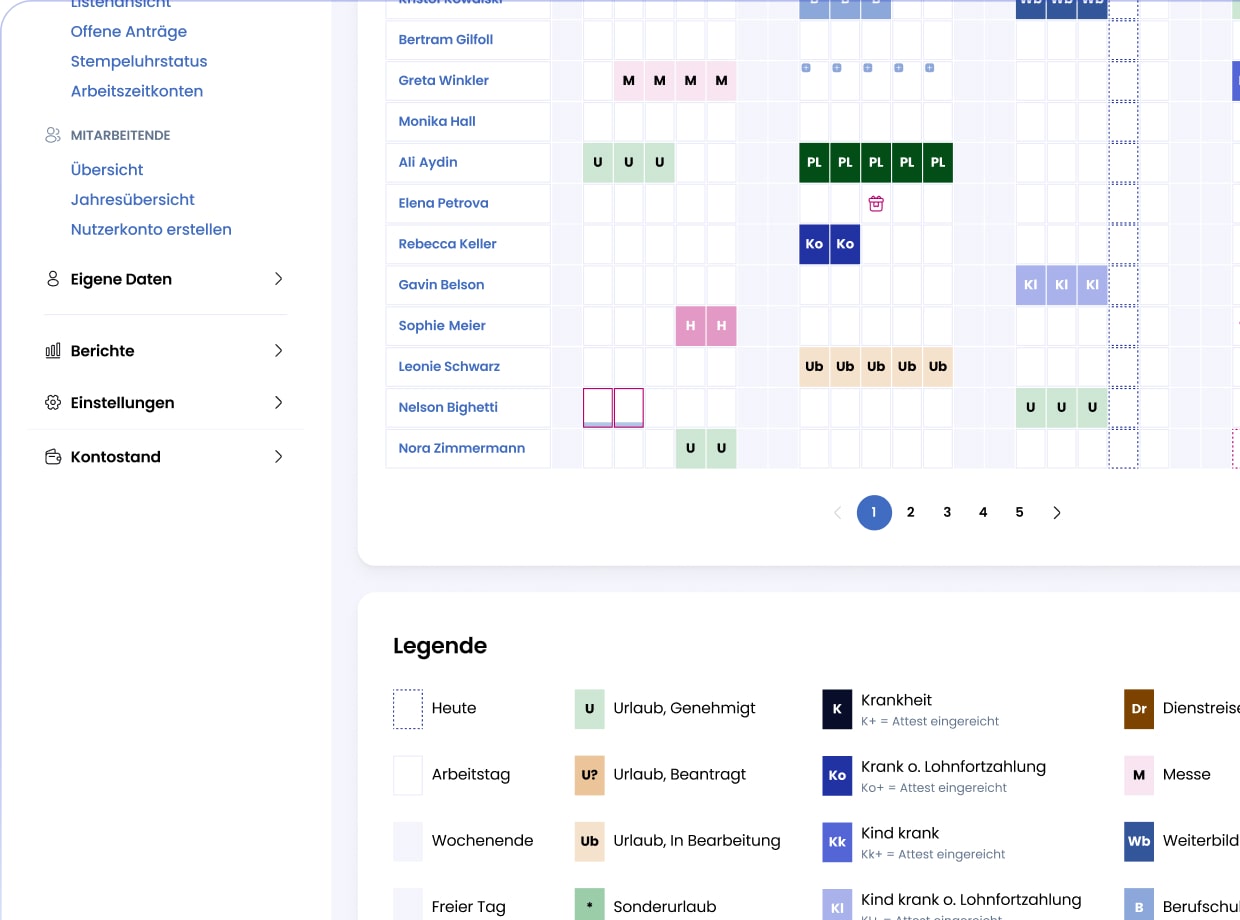Image resolution: width=1240 pixels, height=920 pixels.
Task: Click the Berichte bar chart icon
Action: click(53, 351)
